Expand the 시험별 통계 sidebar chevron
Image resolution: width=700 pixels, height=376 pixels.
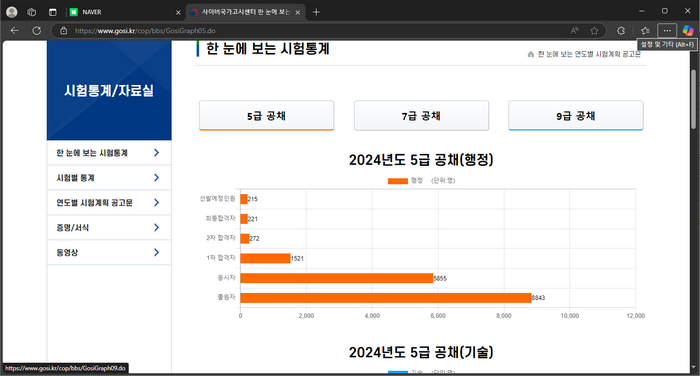tap(156, 178)
